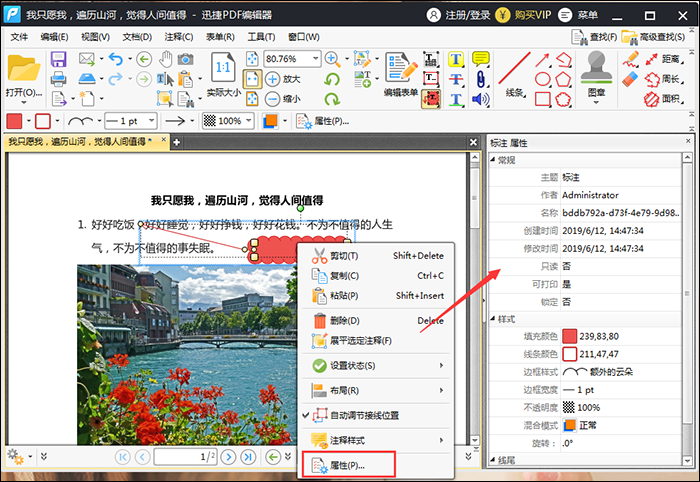Click the 查找(F) search button
The height and width of the screenshot is (482, 700).
[x=594, y=37]
